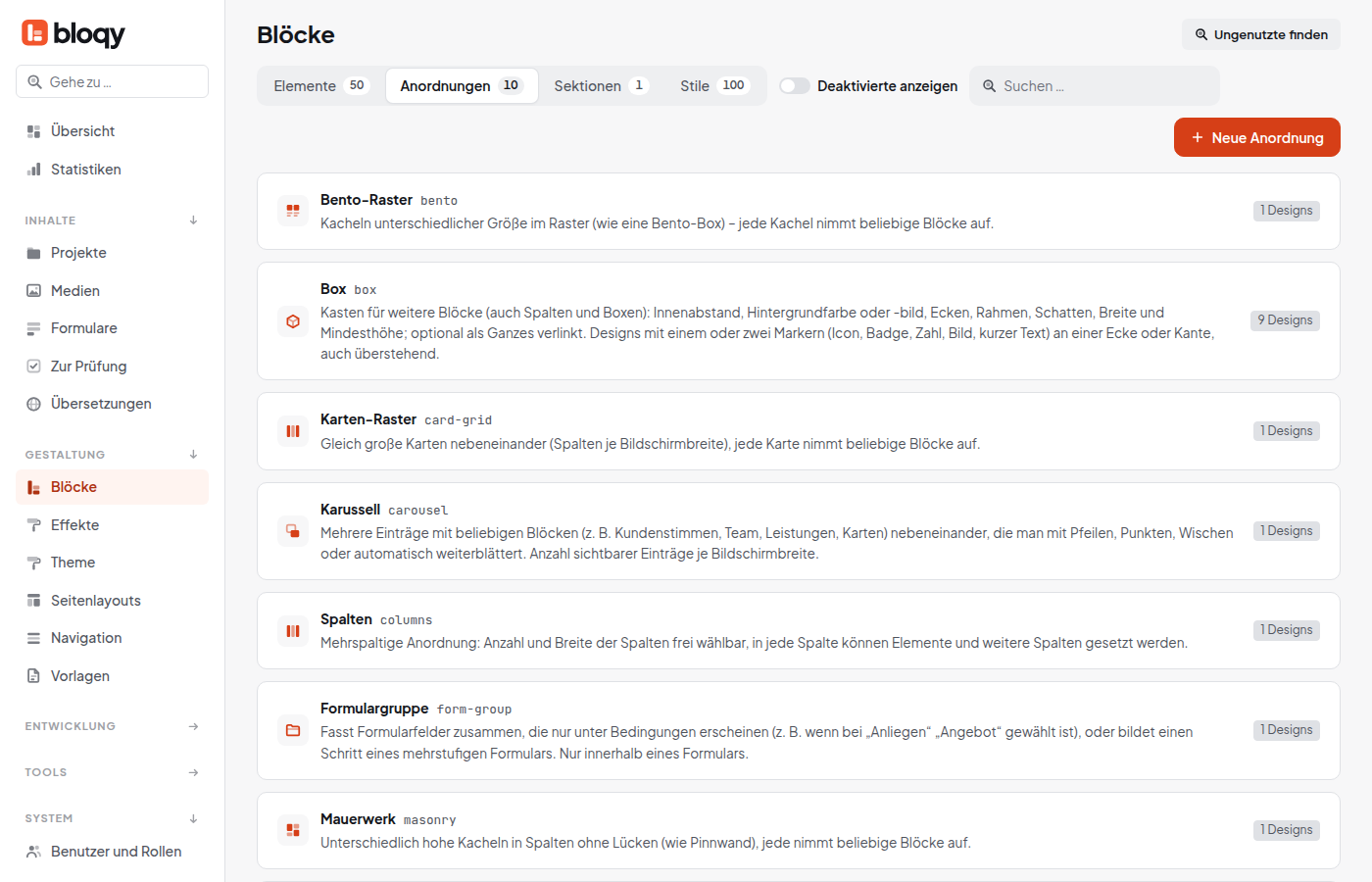Open the Theme sidebar item
This screenshot has height=882, width=1372.
tap(112, 563)
